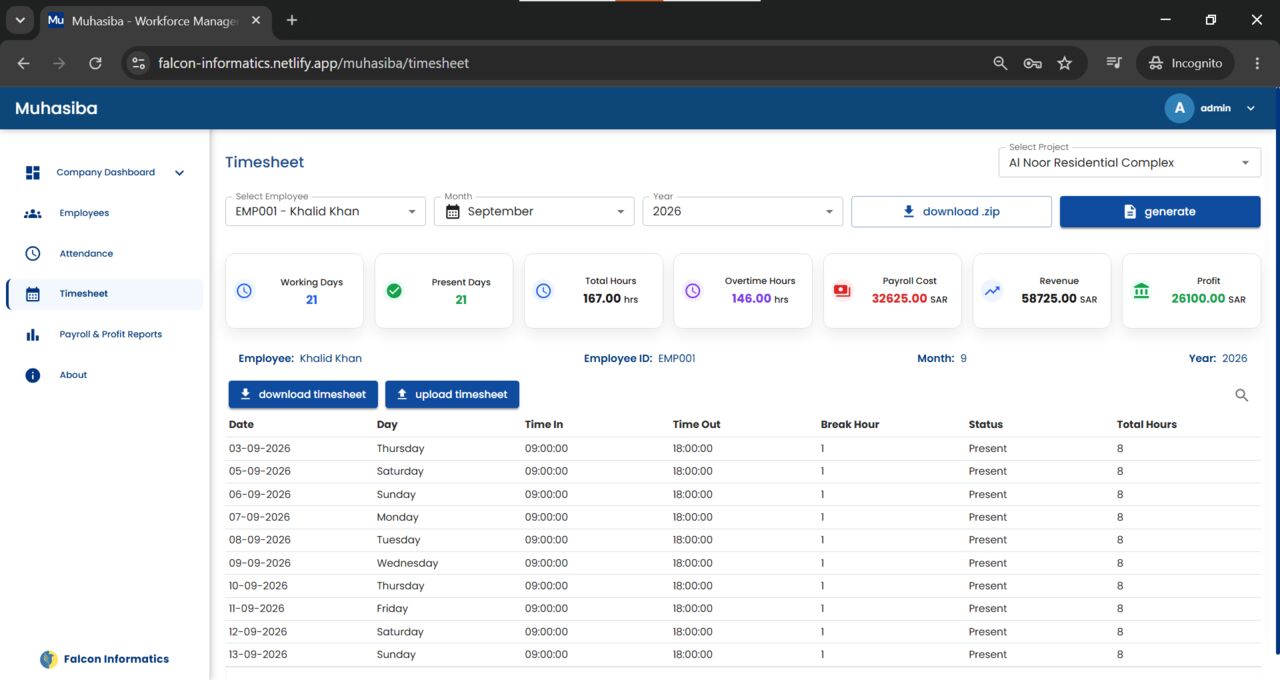Click the download timesheet button
This screenshot has height=680, width=1280.
(303, 394)
